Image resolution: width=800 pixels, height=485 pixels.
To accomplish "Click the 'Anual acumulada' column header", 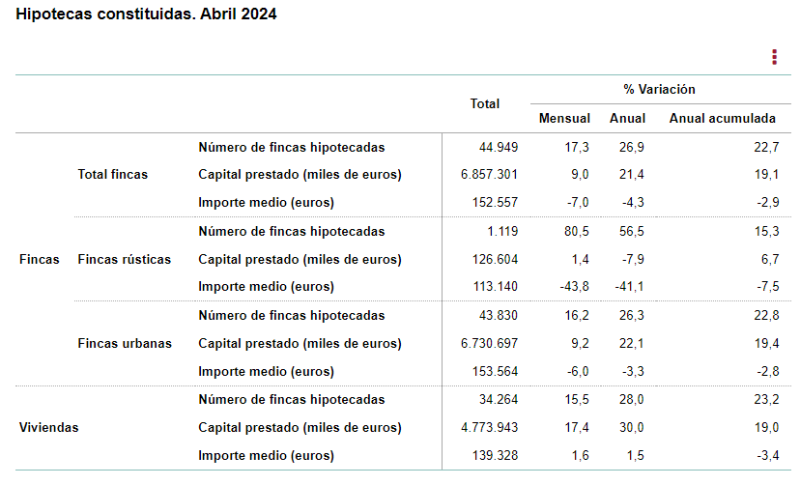I will (722, 118).
